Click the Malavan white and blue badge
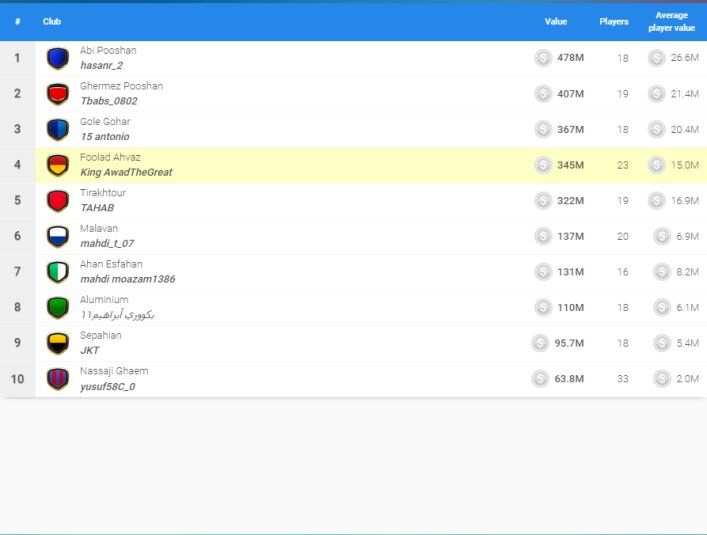Viewport: 707px width, 535px height. (x=58, y=236)
